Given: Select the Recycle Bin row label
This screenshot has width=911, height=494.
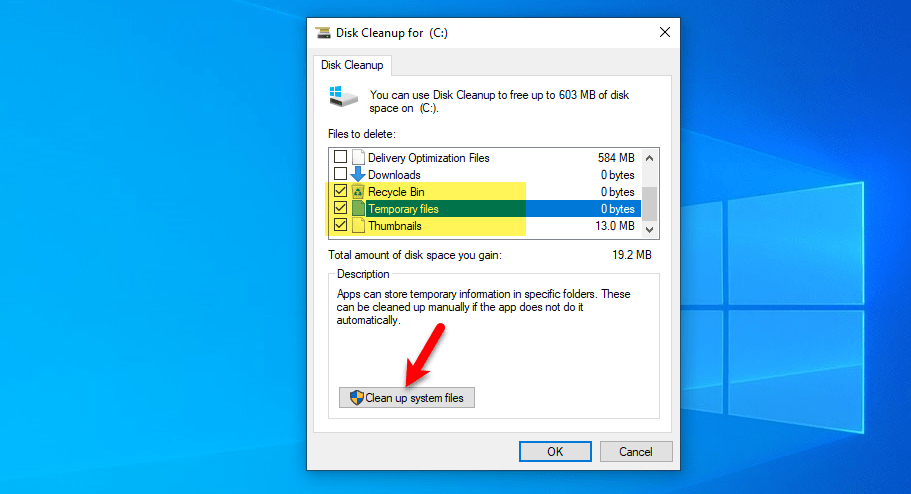Looking at the screenshot, I should (396, 192).
